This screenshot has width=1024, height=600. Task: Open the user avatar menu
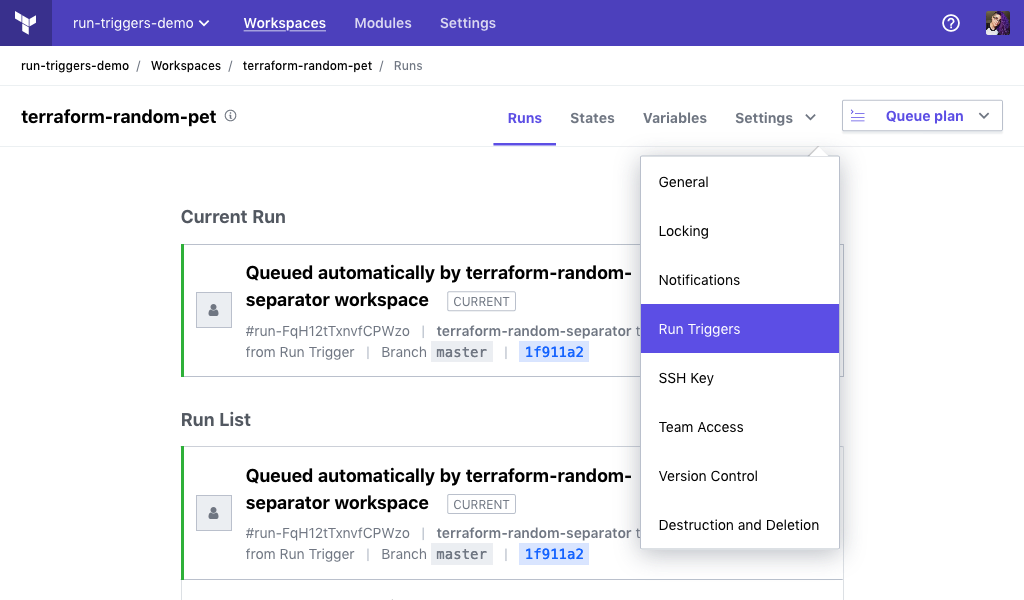coord(997,23)
